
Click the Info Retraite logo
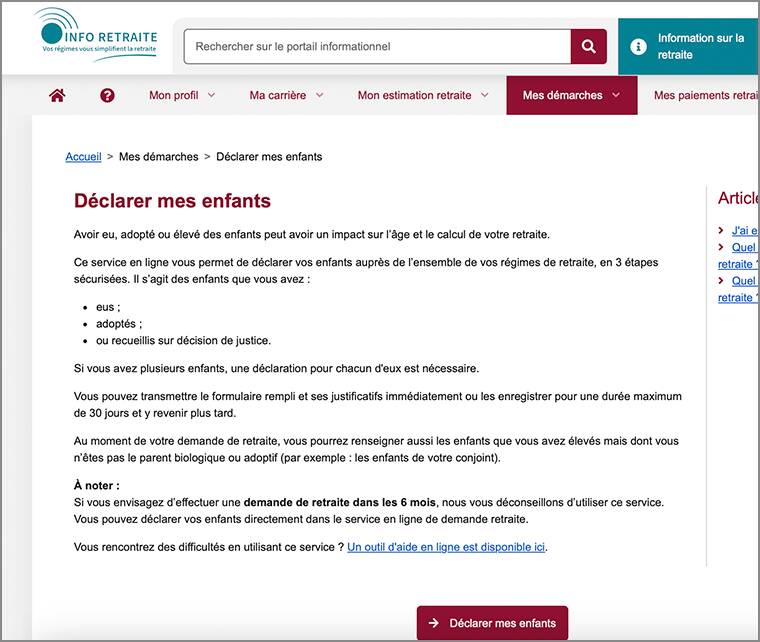pos(96,35)
